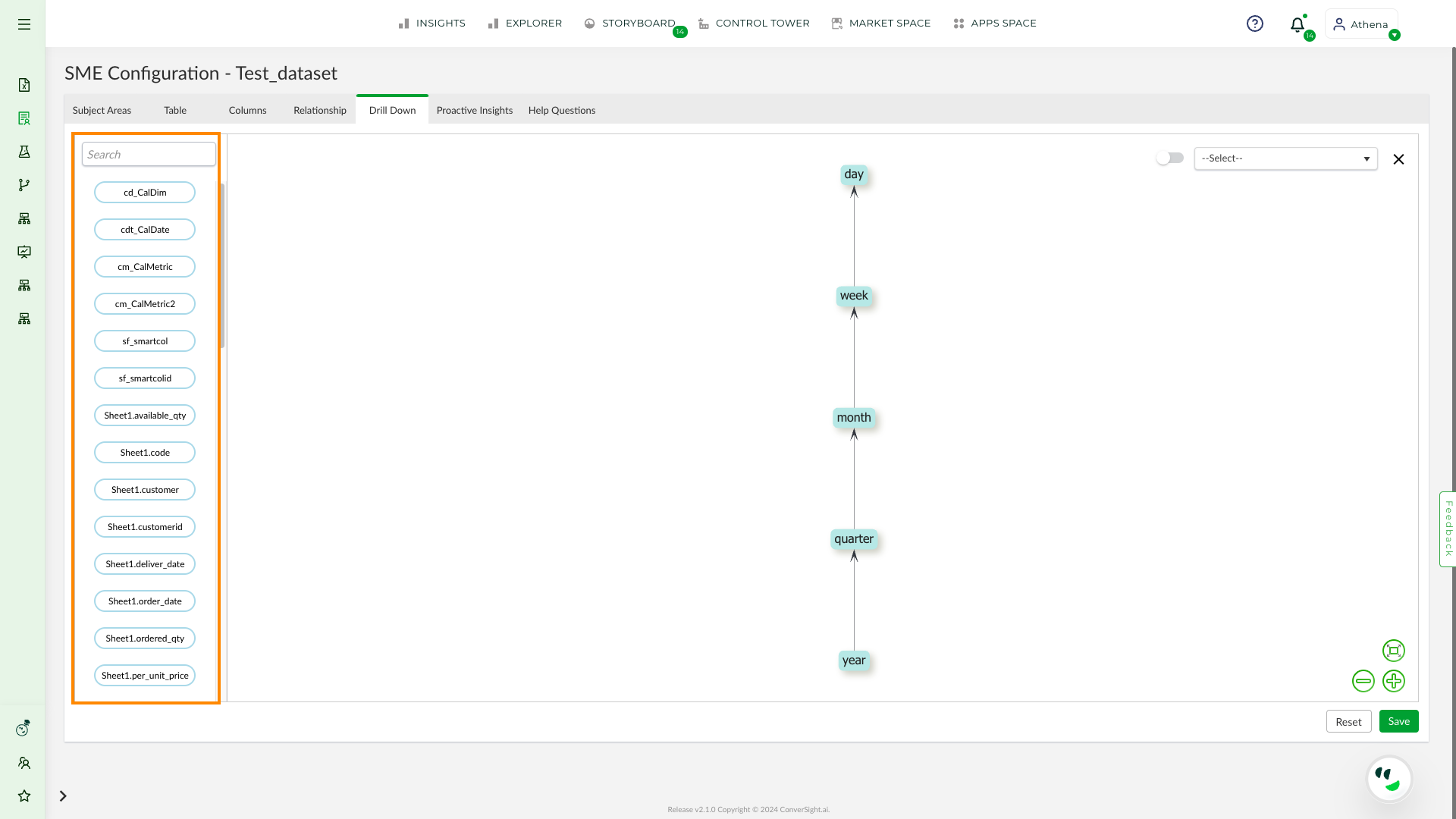
Task: Click the week node in the hierarchy
Action: coord(854,296)
